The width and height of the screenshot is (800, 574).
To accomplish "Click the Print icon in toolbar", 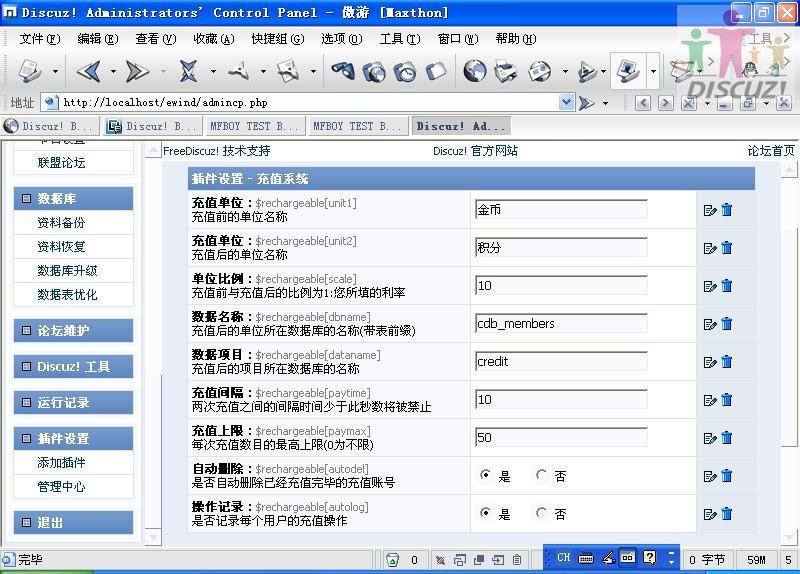I will 506,70.
